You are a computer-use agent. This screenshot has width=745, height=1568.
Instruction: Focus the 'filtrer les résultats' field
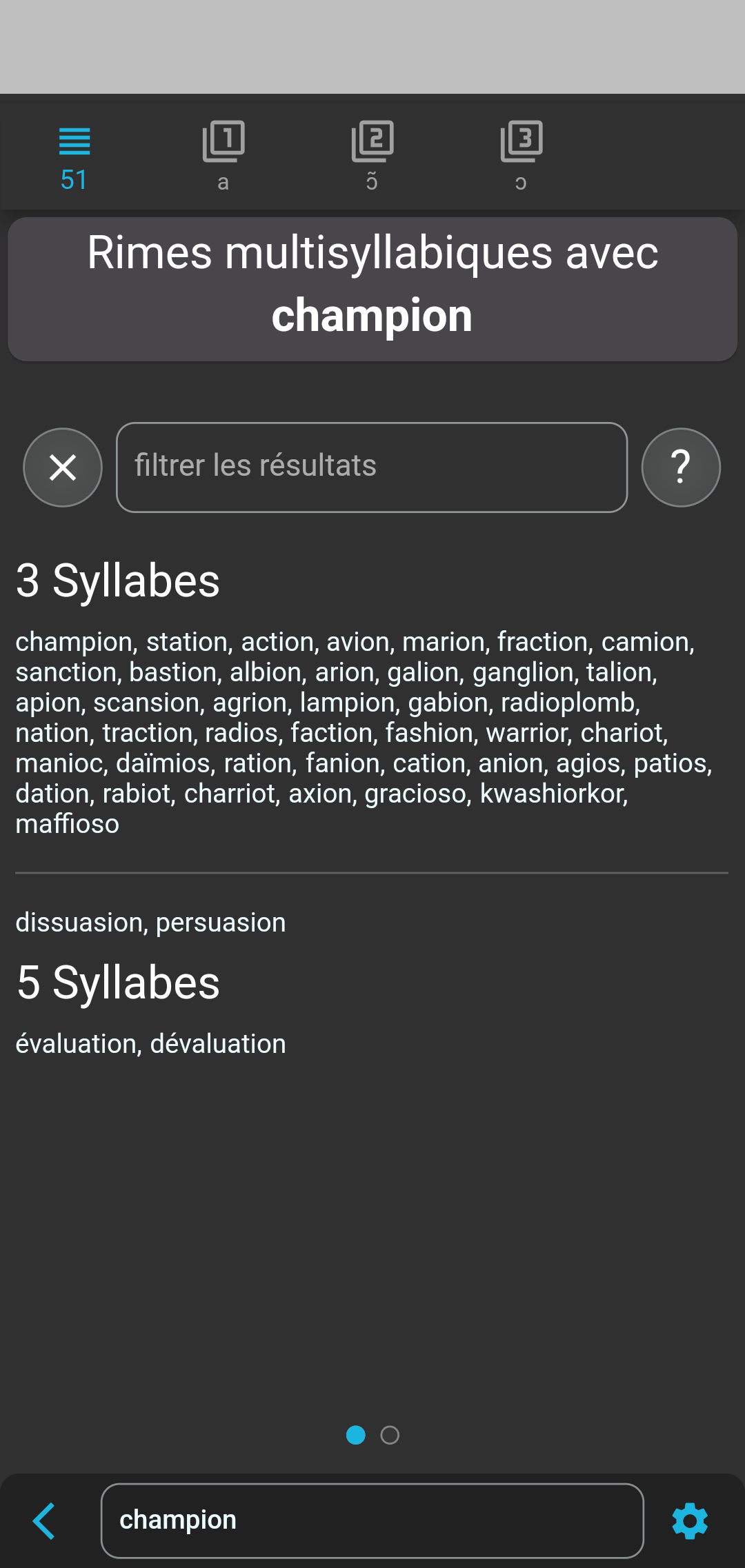point(372,468)
